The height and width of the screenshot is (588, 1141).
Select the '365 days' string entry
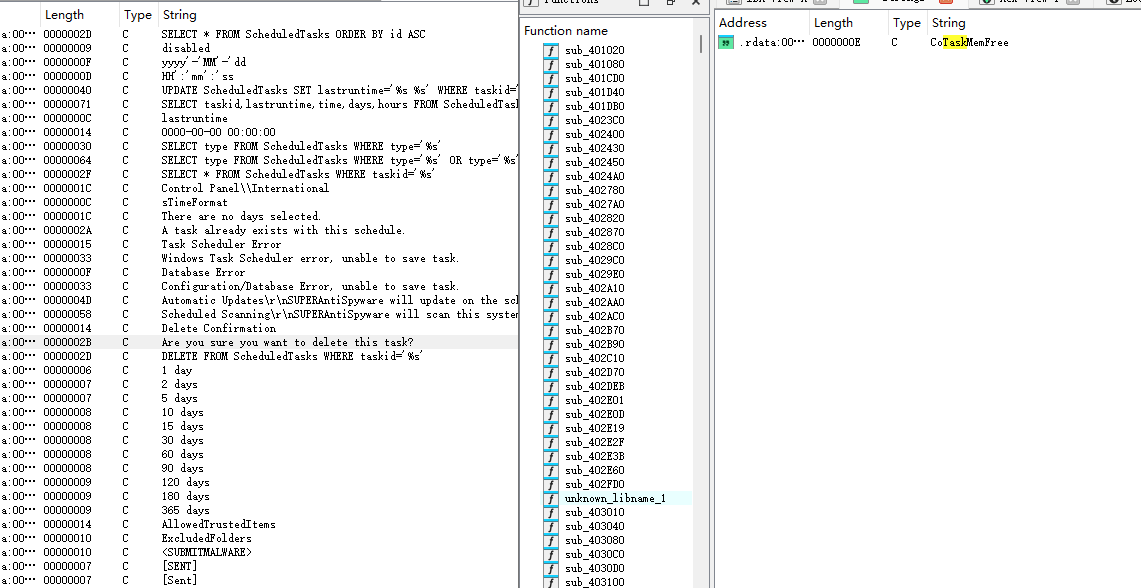(186, 510)
